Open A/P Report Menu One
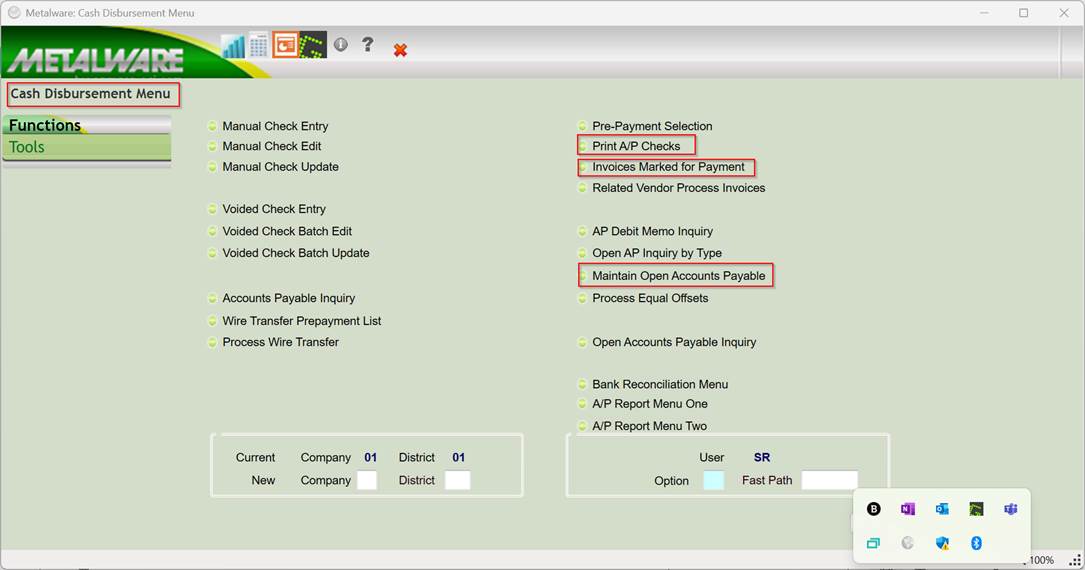1085x570 pixels. point(650,403)
